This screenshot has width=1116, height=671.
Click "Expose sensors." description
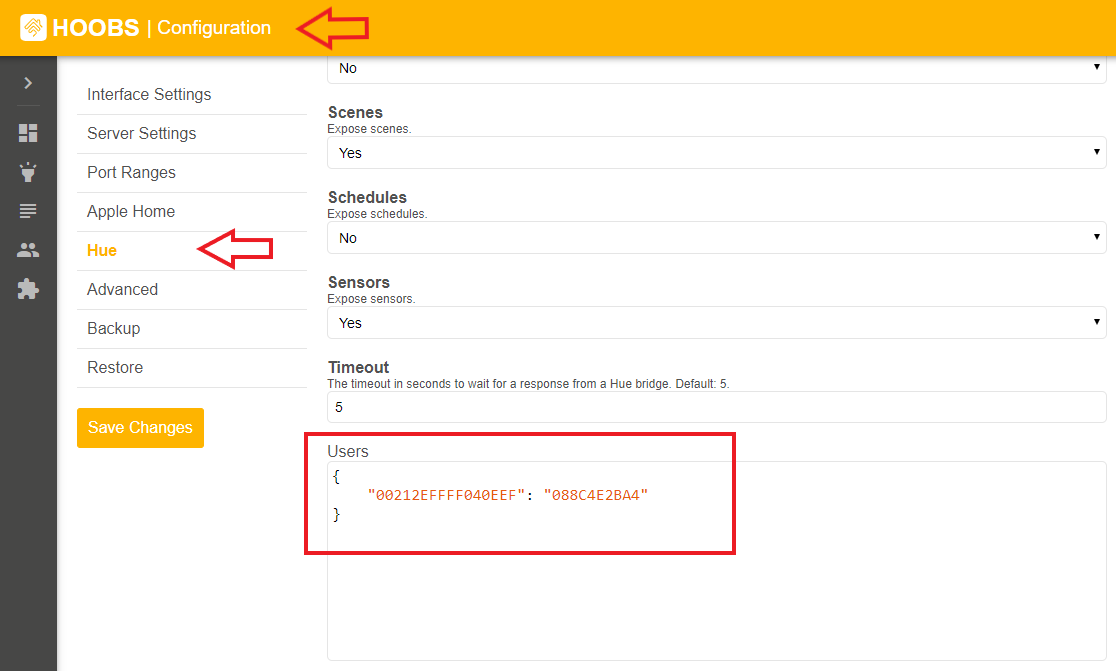(x=372, y=299)
